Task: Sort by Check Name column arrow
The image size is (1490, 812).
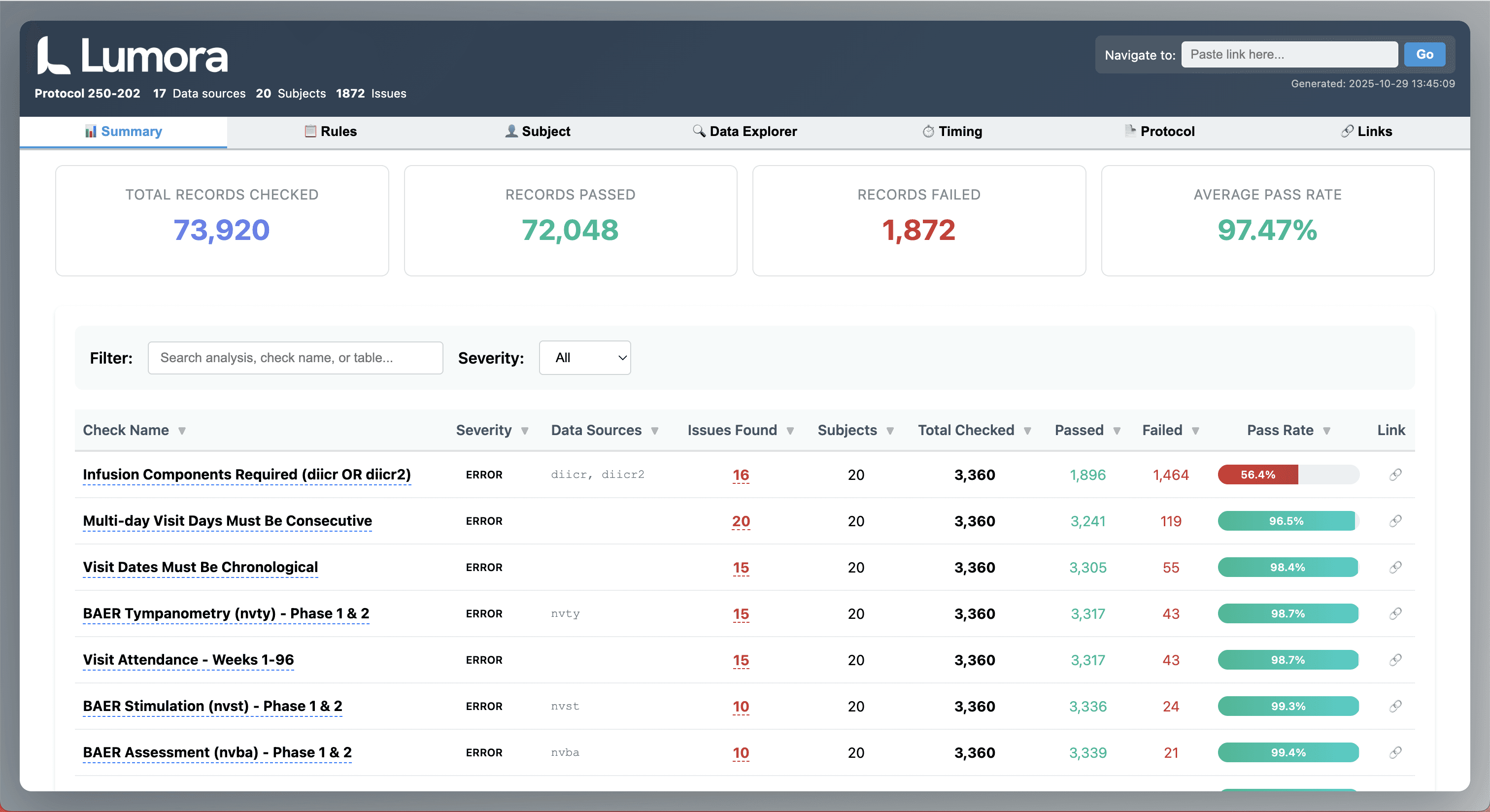Action: [182, 431]
